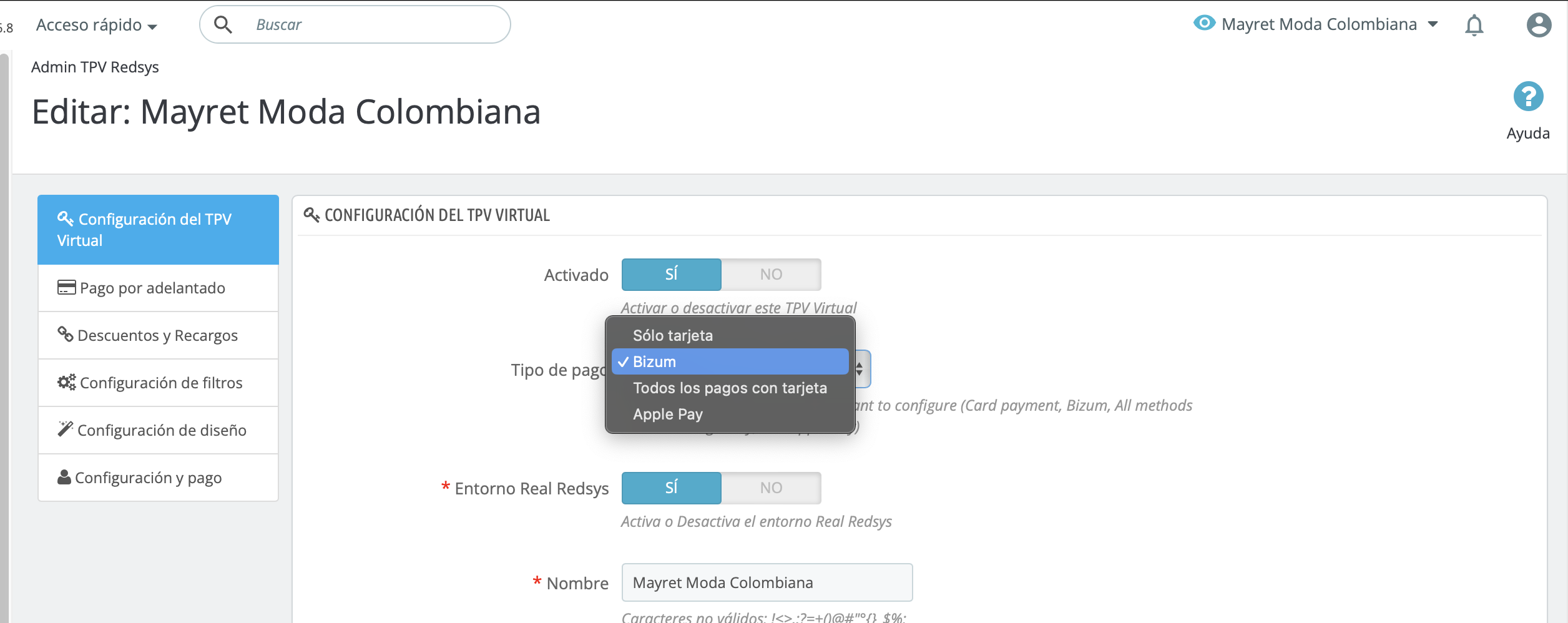This screenshot has height=623, width=1568.
Task: Click 'Activa o Desactiva el entorno Real Redsys' hint
Action: (x=756, y=521)
